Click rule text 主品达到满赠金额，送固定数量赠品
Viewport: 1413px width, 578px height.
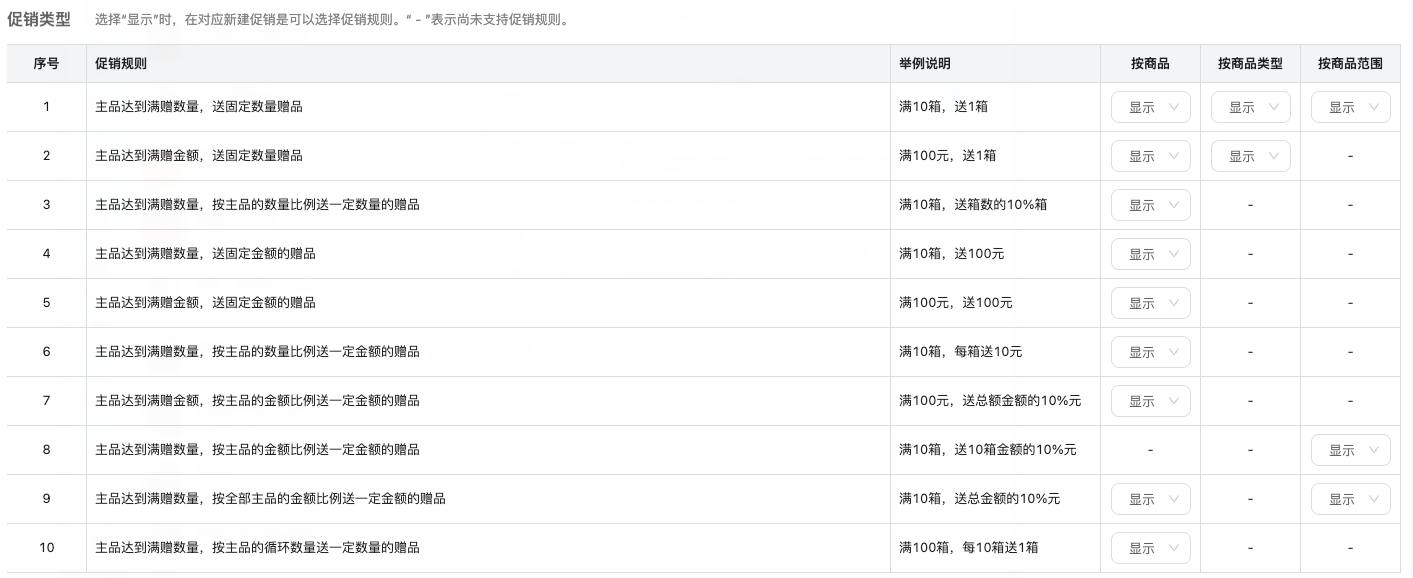point(199,156)
